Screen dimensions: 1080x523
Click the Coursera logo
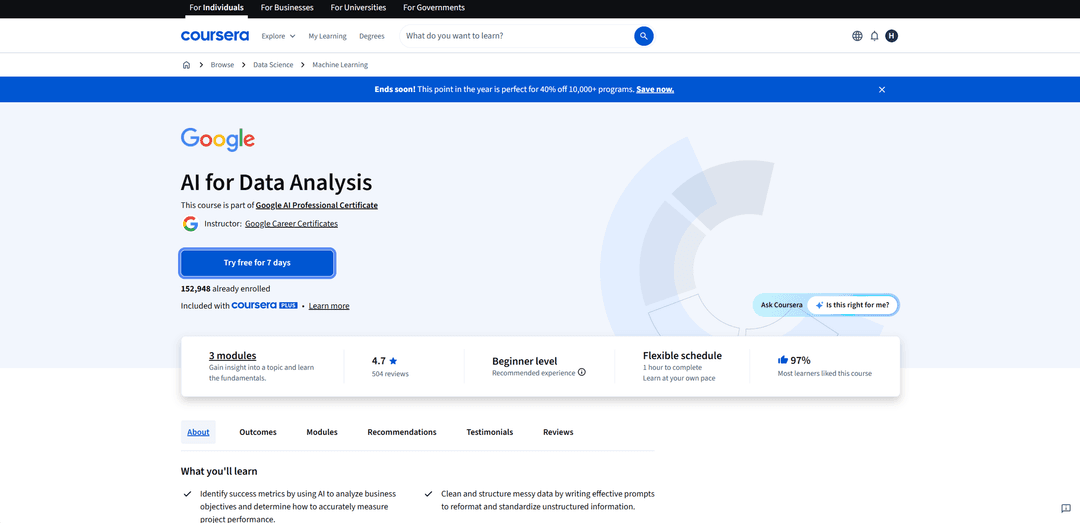coord(214,36)
